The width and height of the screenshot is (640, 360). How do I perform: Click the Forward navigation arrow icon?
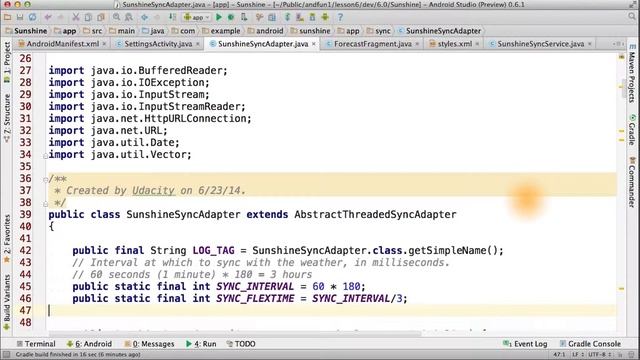tap(157, 17)
